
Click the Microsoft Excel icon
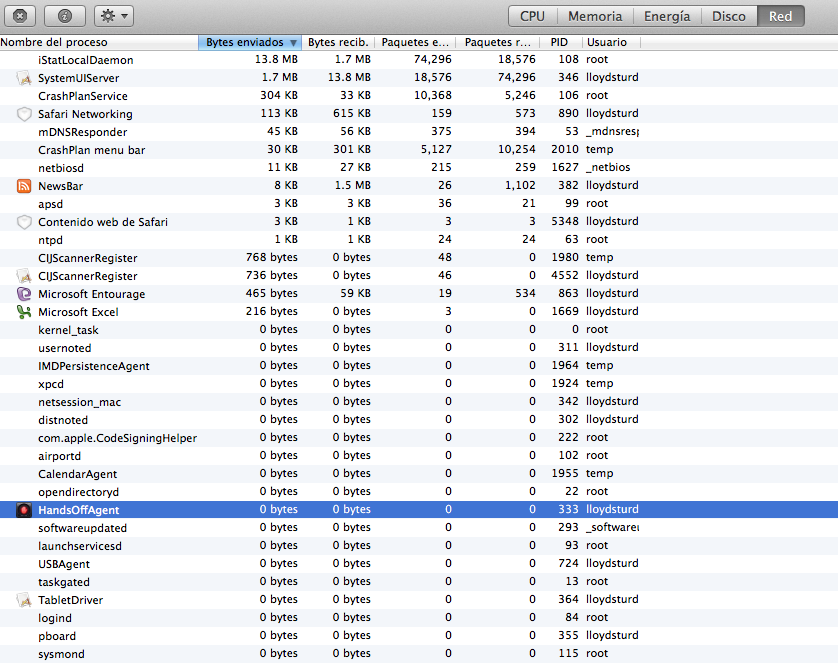point(24,312)
